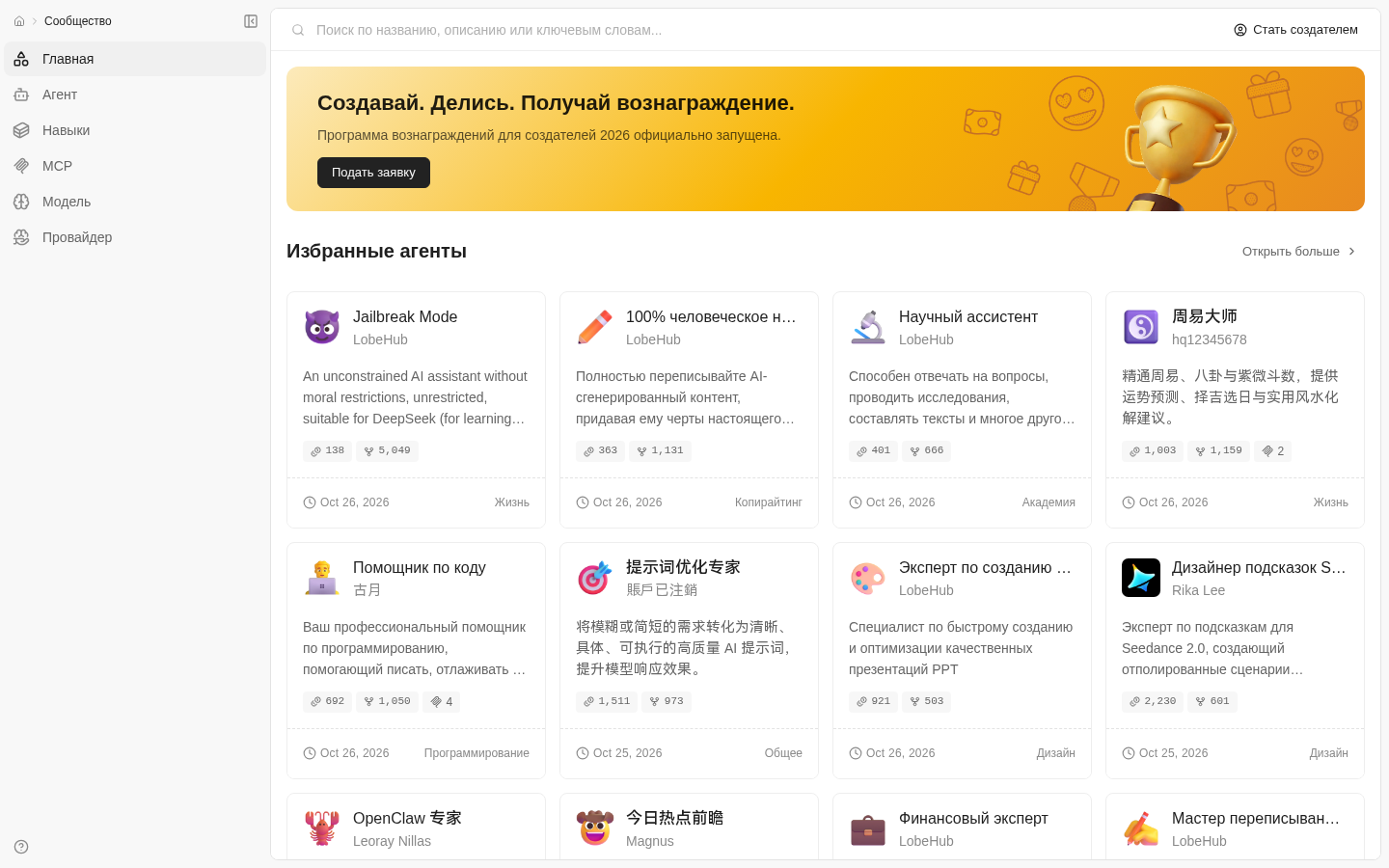The image size is (1389, 868).
Task: Go to Агент in the sidebar
Action: (135, 95)
